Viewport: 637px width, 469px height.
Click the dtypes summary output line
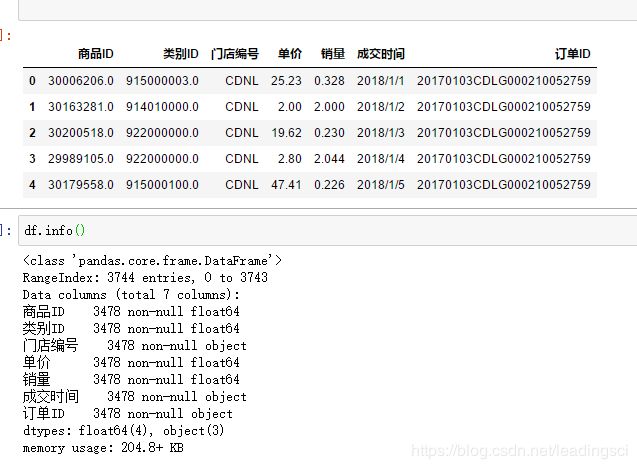(124, 431)
